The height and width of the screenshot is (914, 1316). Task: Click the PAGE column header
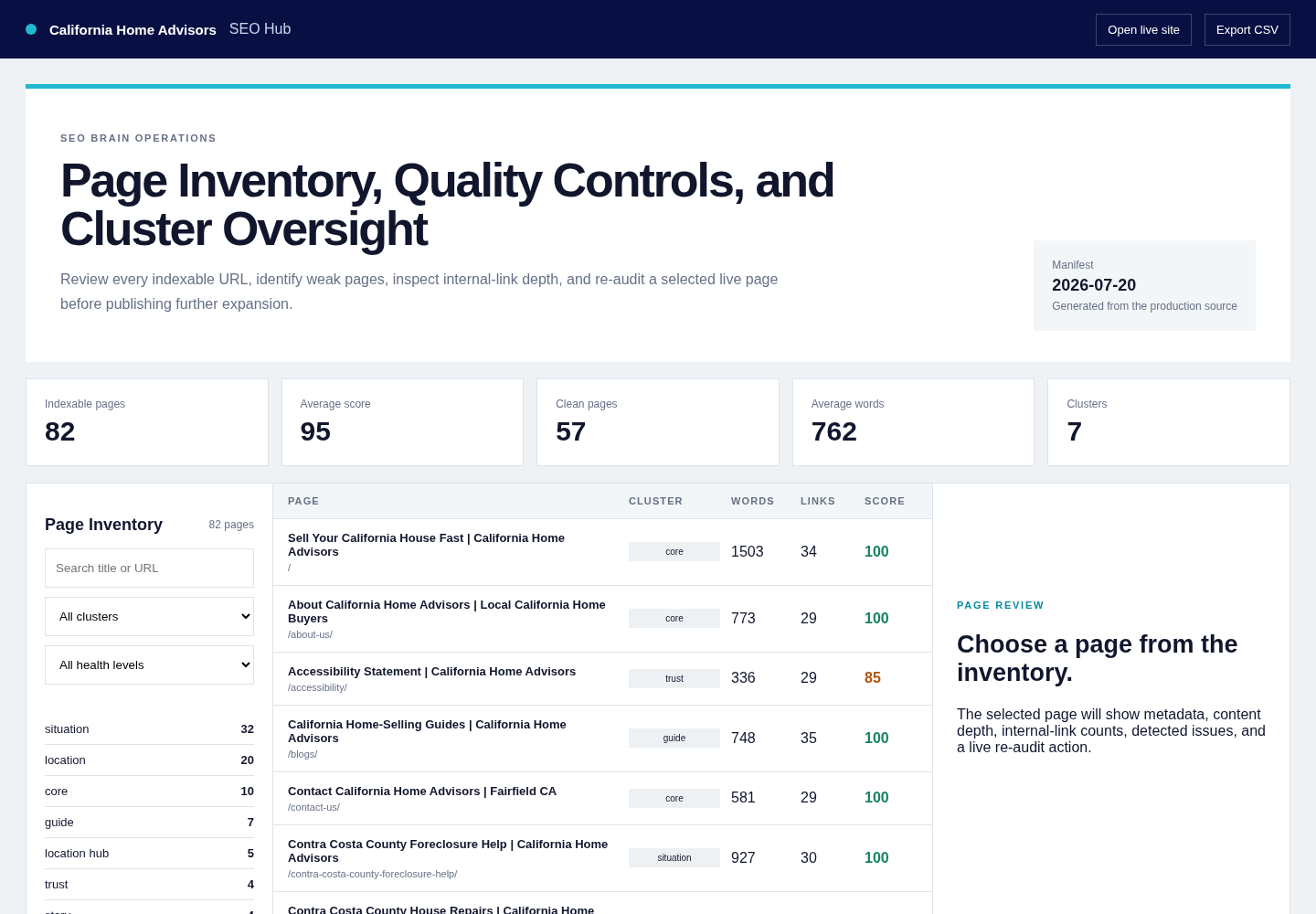(303, 501)
